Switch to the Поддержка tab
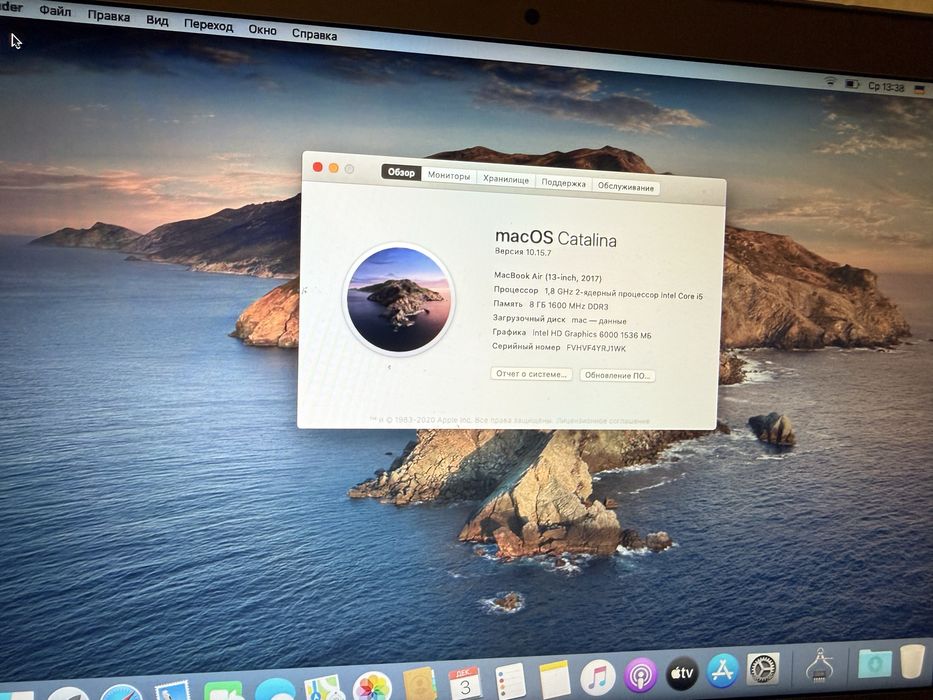The image size is (933, 700). (x=563, y=183)
